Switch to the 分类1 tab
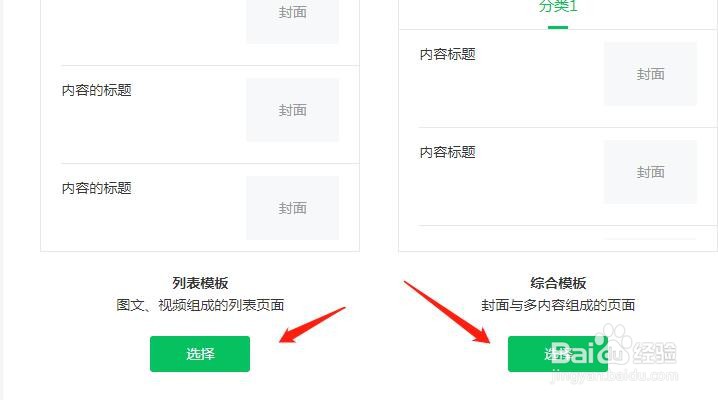Screen dimensions: 718x400 click(x=558, y=7)
